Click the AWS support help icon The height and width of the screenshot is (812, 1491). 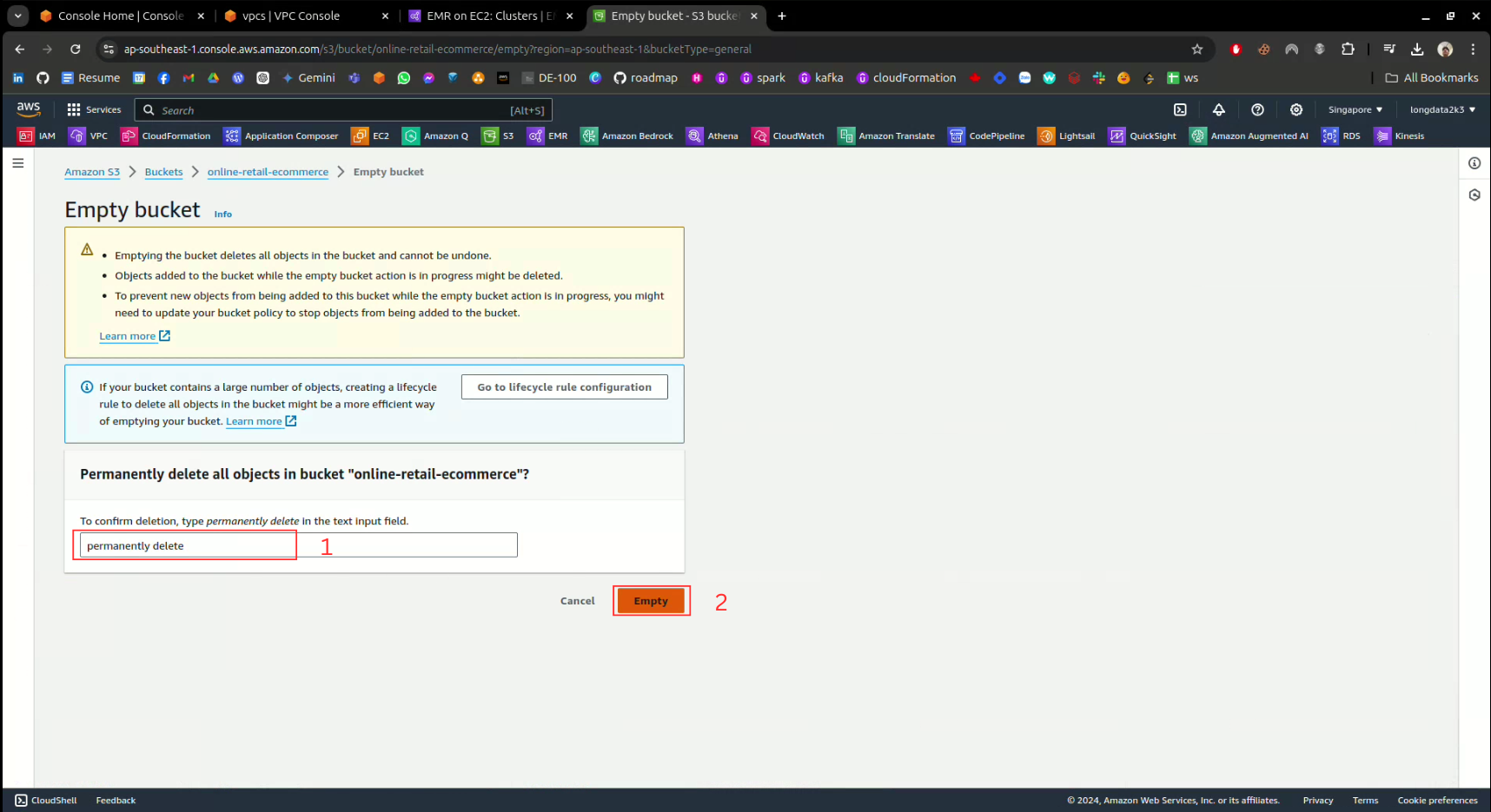[1257, 109]
